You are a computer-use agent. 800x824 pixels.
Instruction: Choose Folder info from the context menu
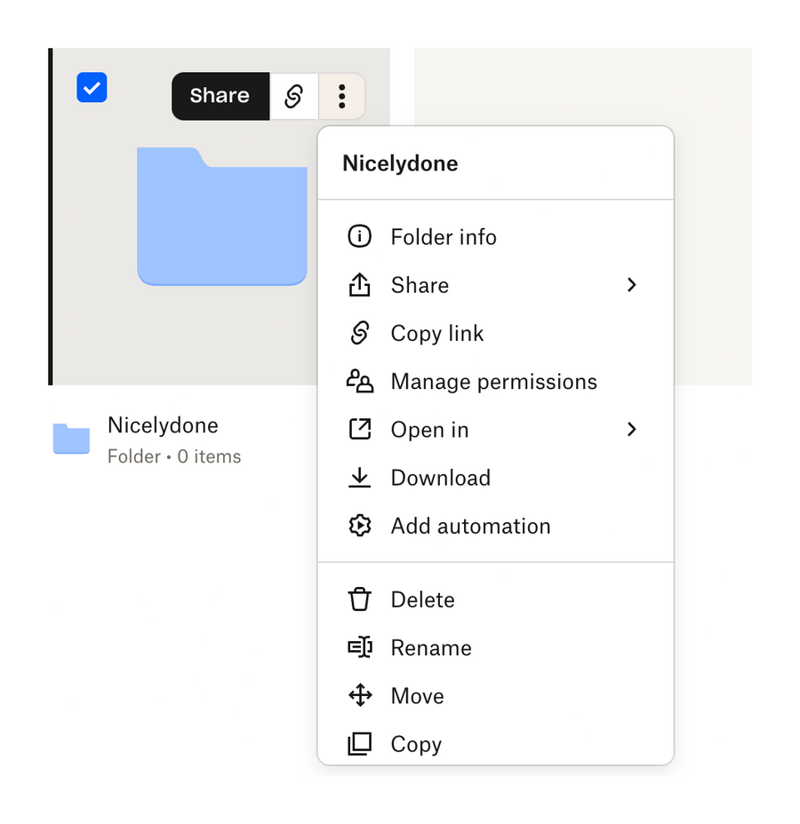(x=443, y=237)
